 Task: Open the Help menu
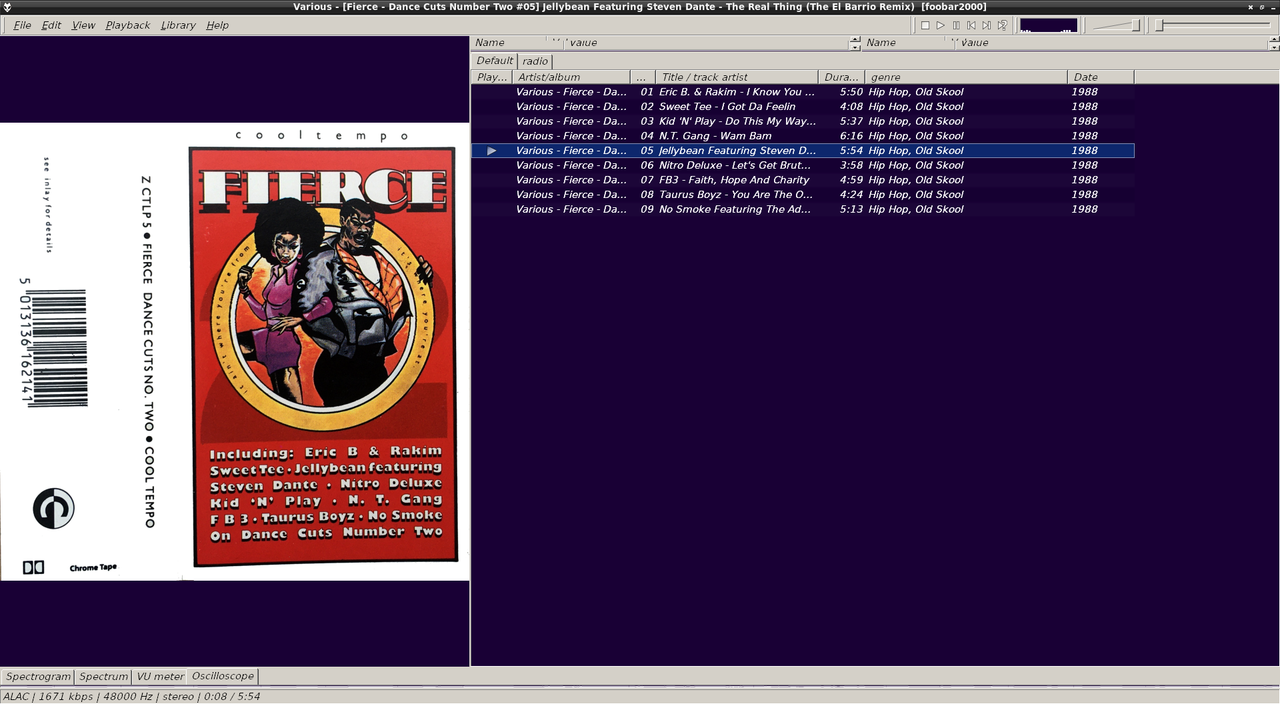217,25
